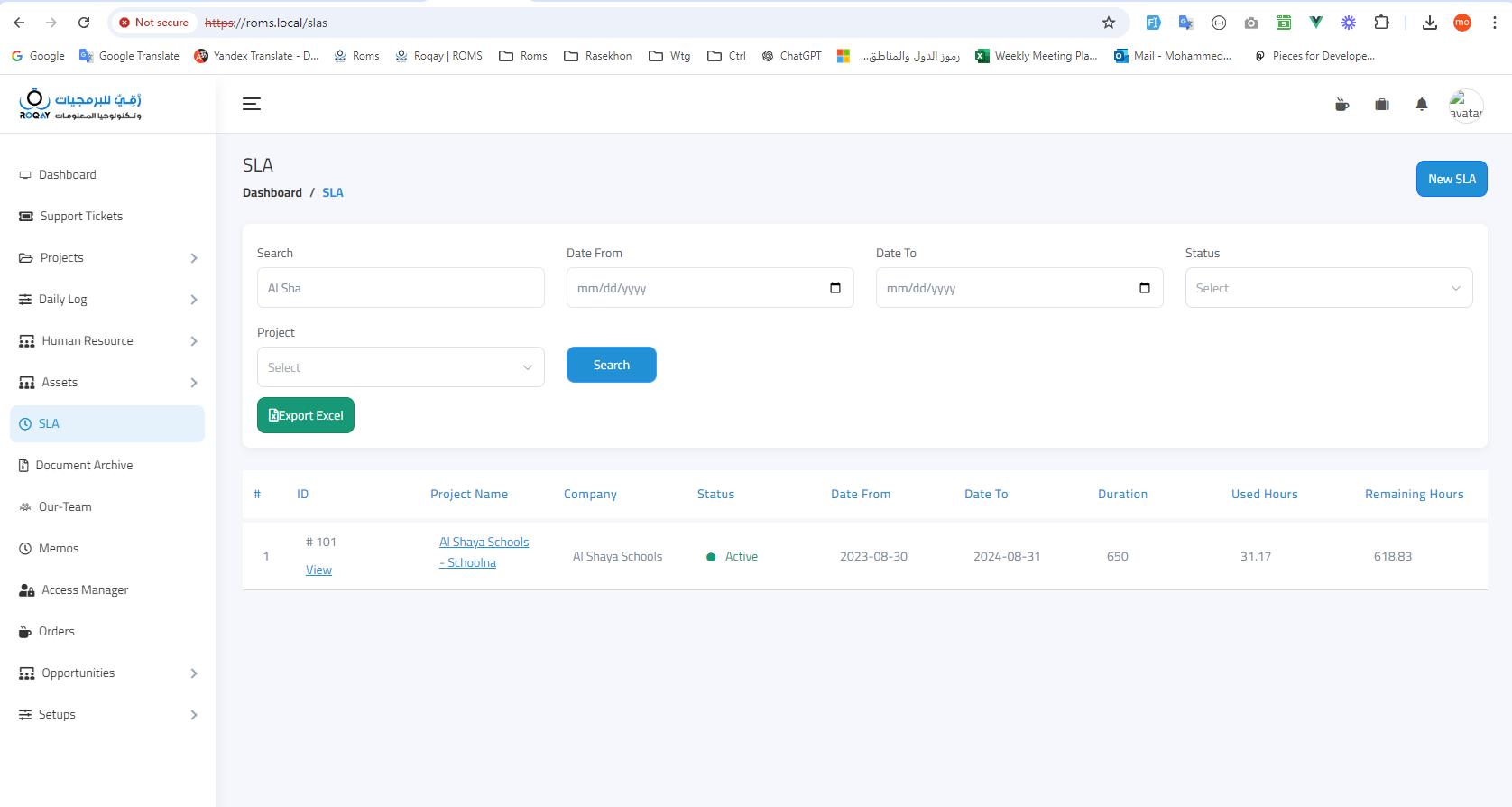Open Document Archive from sidebar
This screenshot has height=807, width=1512.
(x=84, y=466)
